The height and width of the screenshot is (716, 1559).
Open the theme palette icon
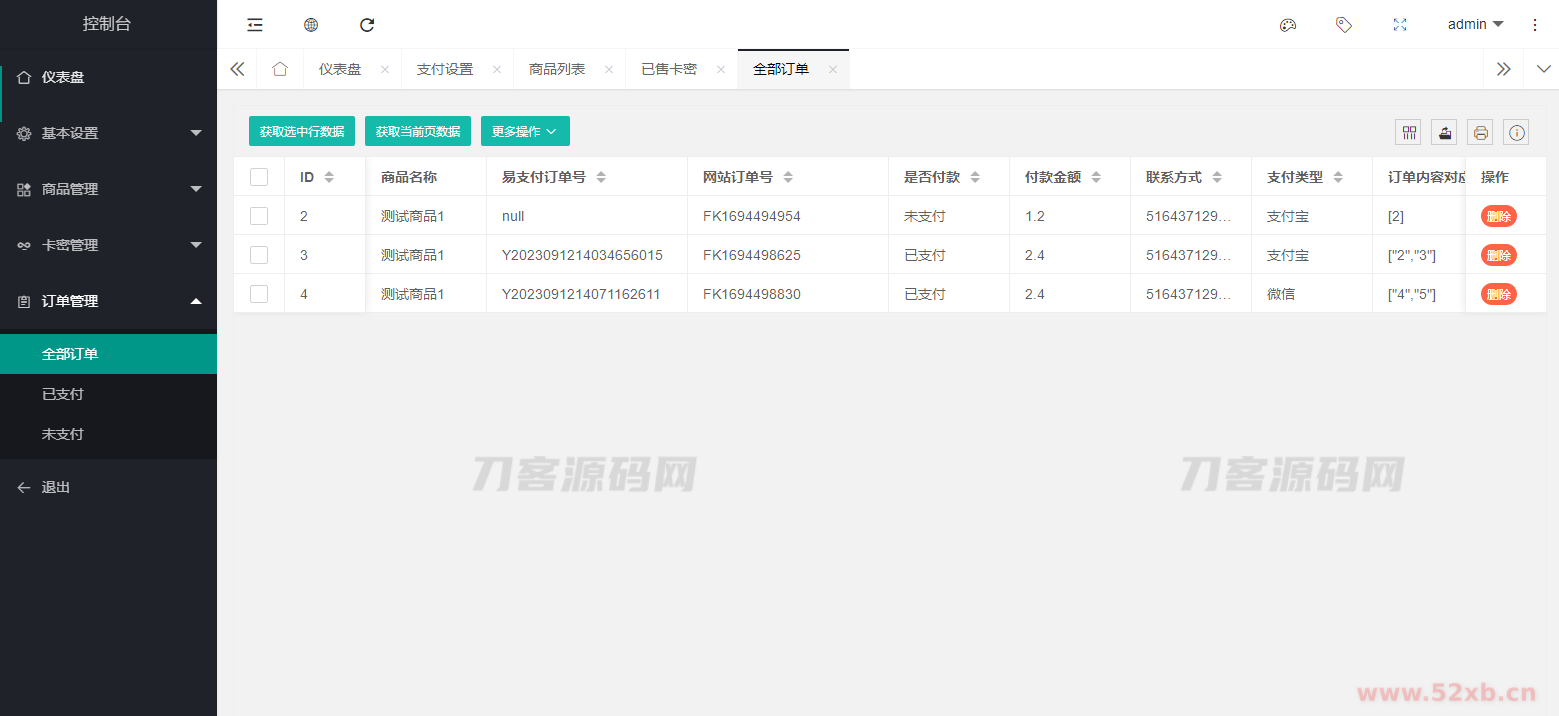click(1288, 25)
